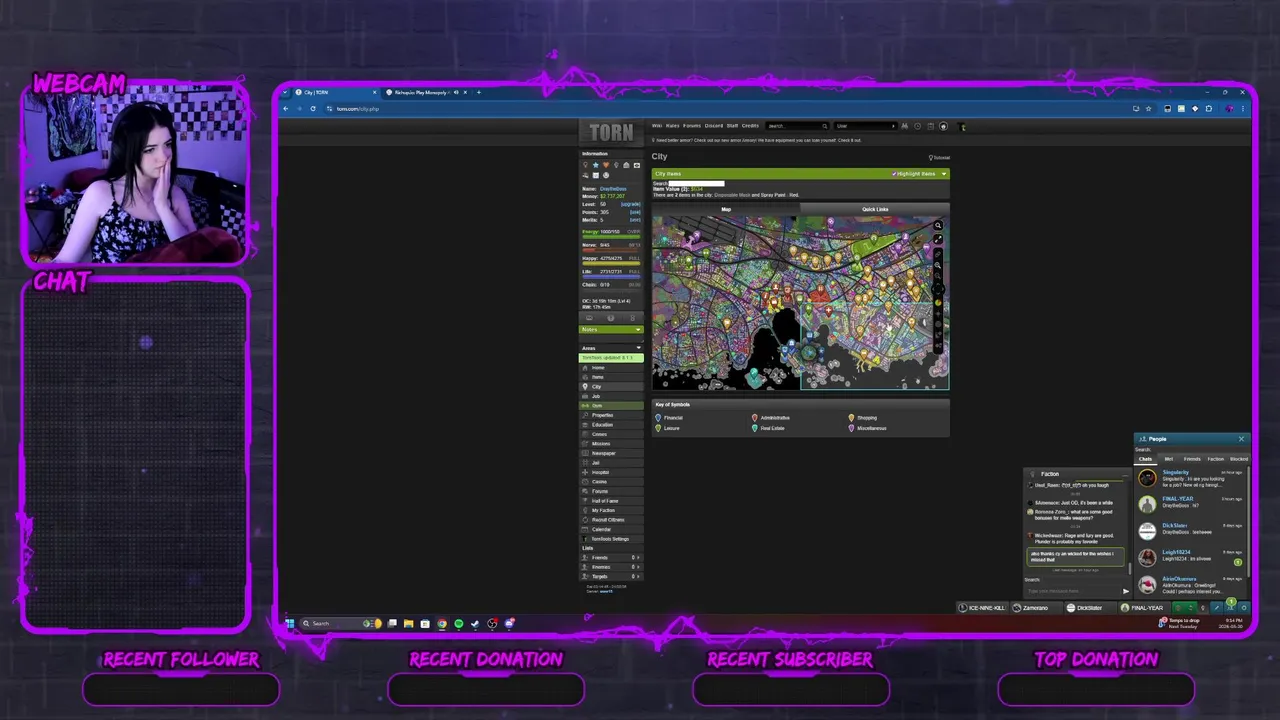Open a new browser tab
The height and width of the screenshot is (720, 1280).
pyautogui.click(x=478, y=92)
